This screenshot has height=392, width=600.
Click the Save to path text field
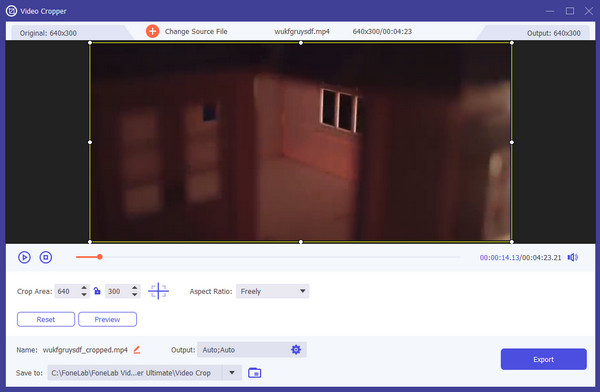point(135,372)
